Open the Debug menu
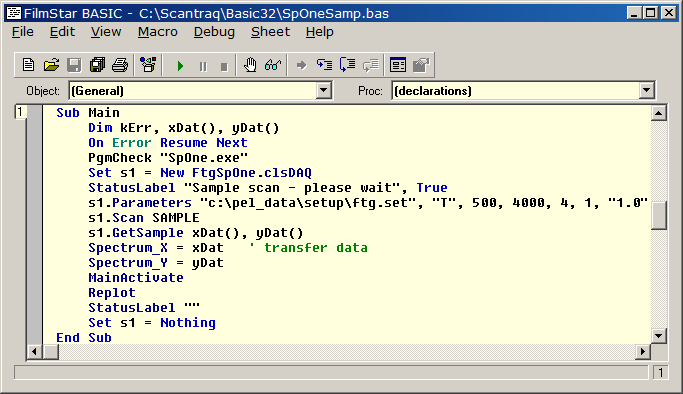Viewport: 683px width, 394px height. click(214, 32)
